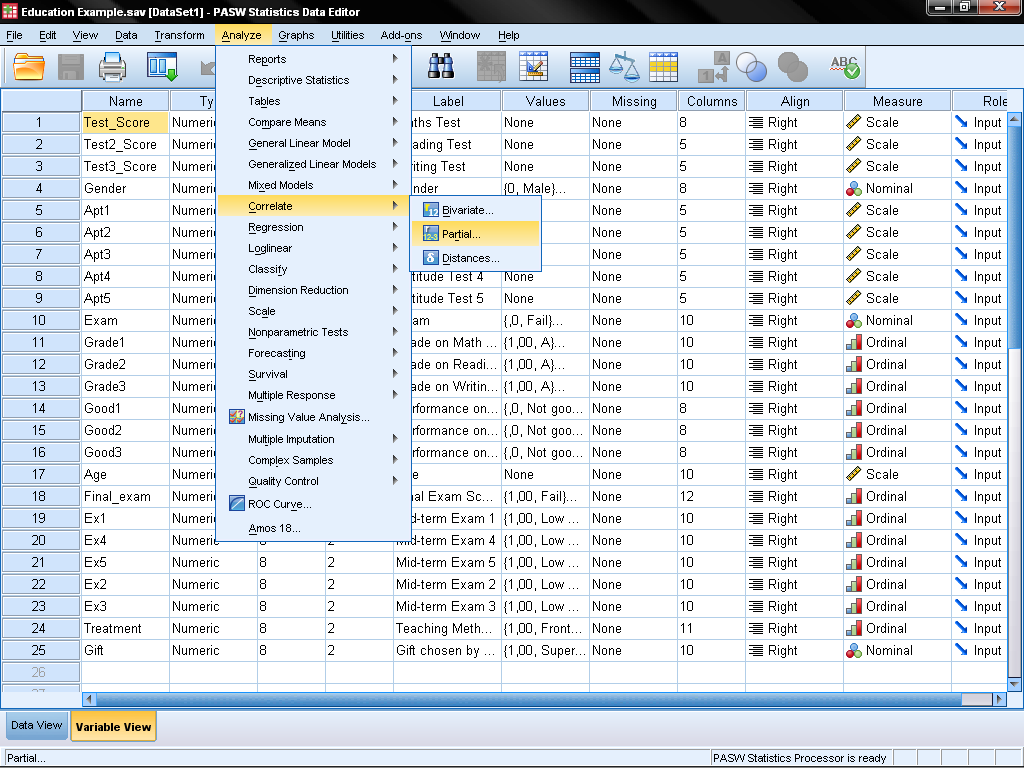Click the Select Cases grid icon

click(663, 67)
